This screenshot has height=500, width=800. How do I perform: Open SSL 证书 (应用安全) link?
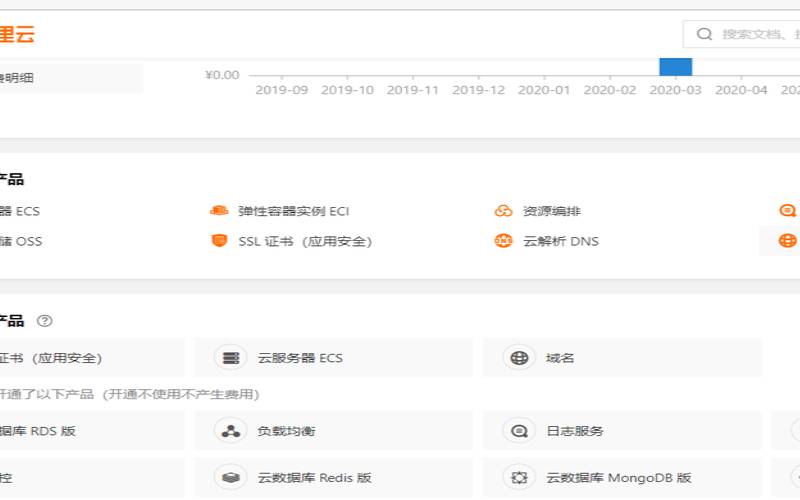pyautogui.click(x=305, y=241)
